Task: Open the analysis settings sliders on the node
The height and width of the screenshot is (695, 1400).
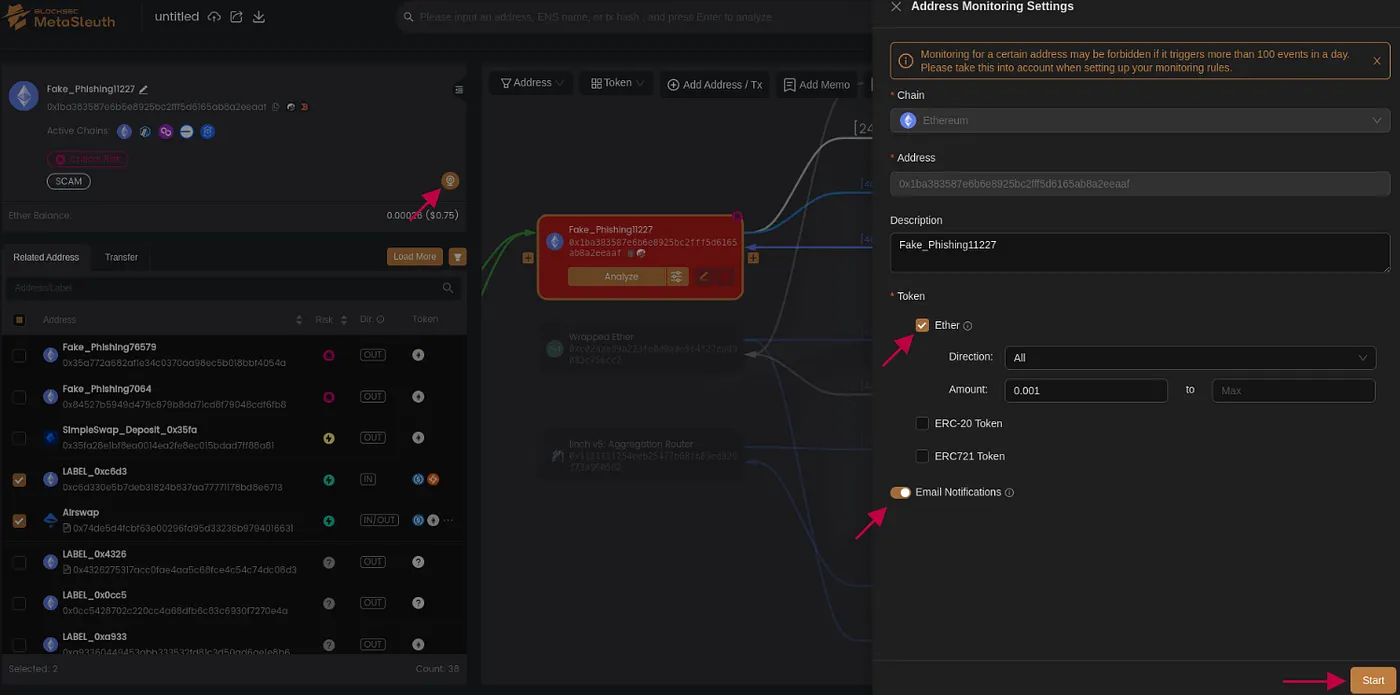Action: 677,276
